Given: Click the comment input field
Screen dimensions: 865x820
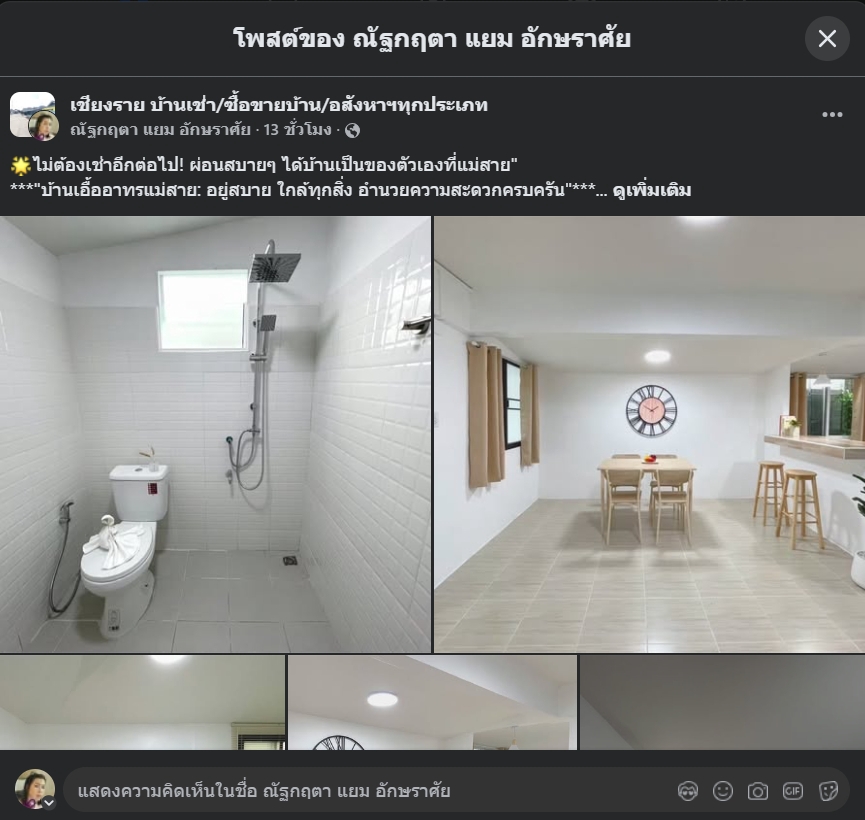Looking at the screenshot, I should click(x=360, y=791).
